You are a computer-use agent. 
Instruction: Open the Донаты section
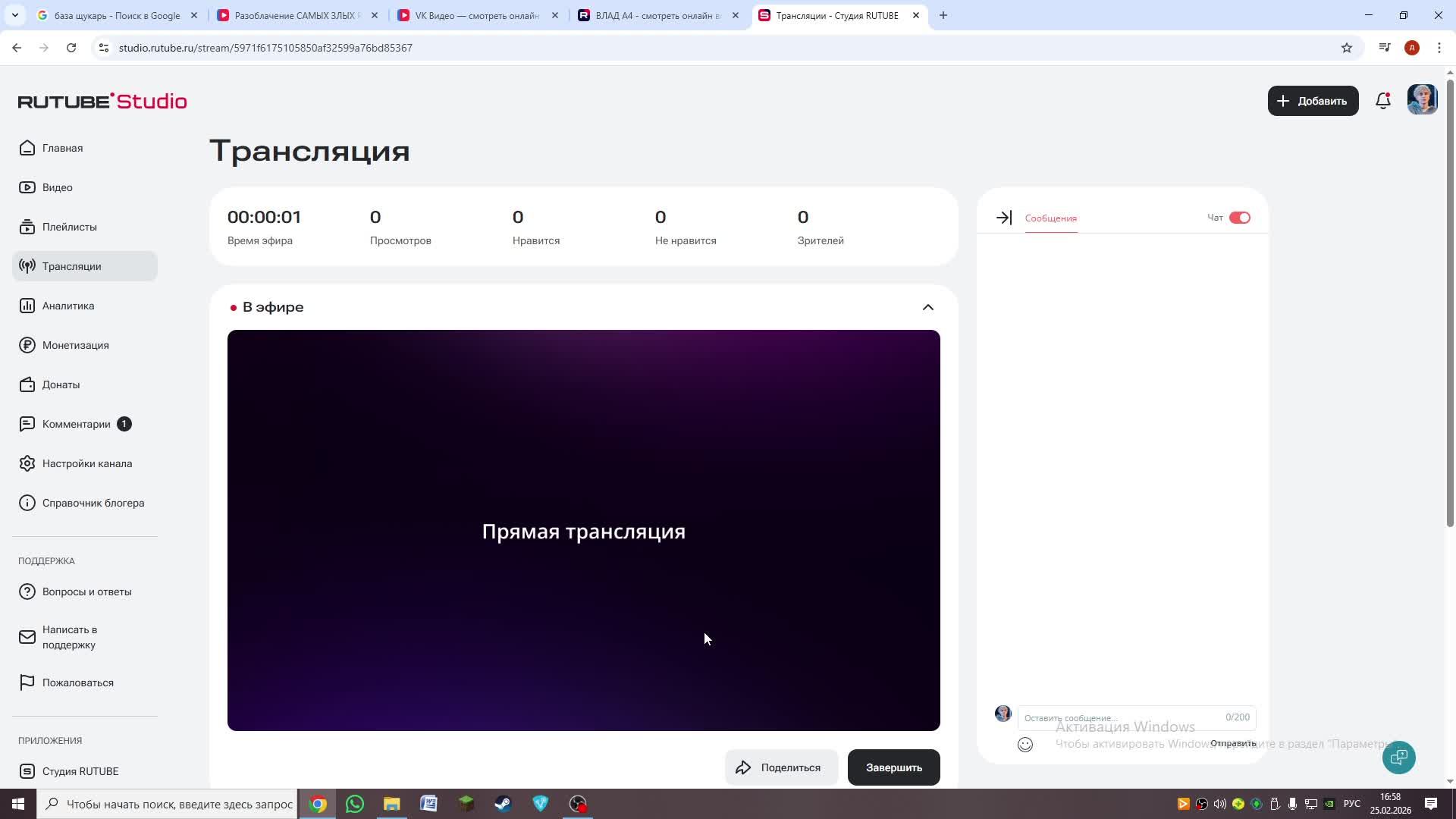pyautogui.click(x=61, y=384)
